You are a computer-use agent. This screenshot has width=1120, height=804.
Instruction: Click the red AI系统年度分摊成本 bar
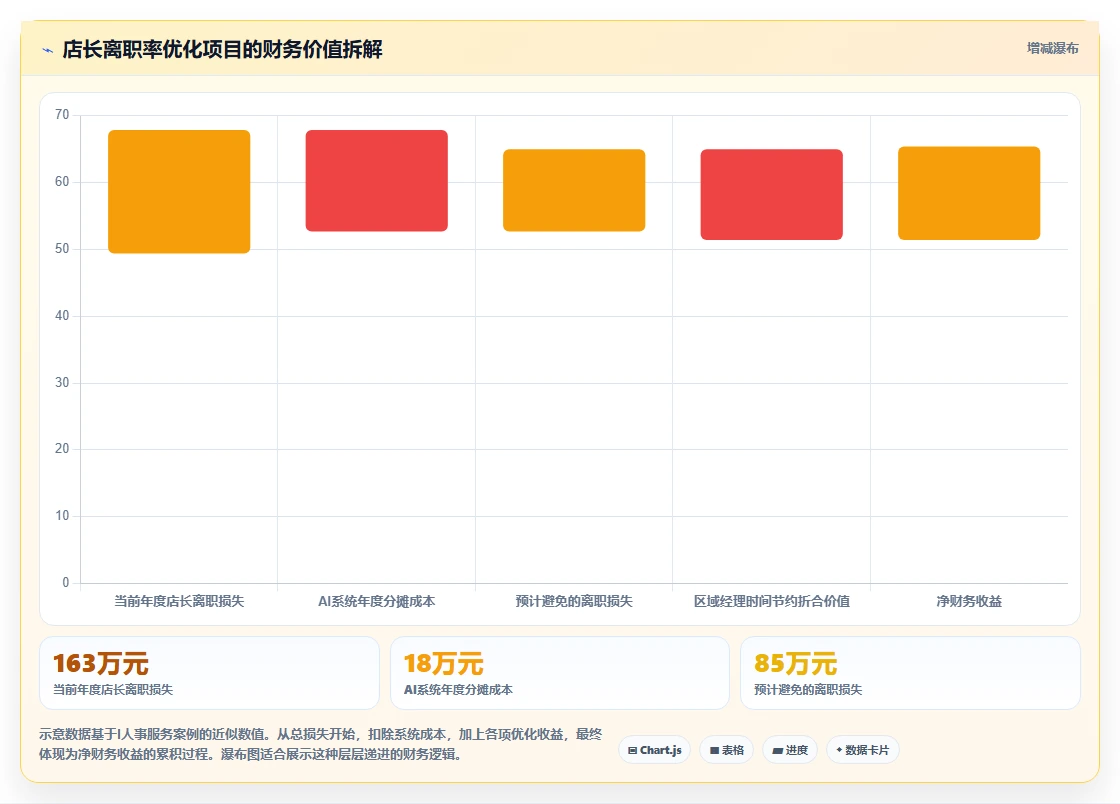tap(376, 181)
